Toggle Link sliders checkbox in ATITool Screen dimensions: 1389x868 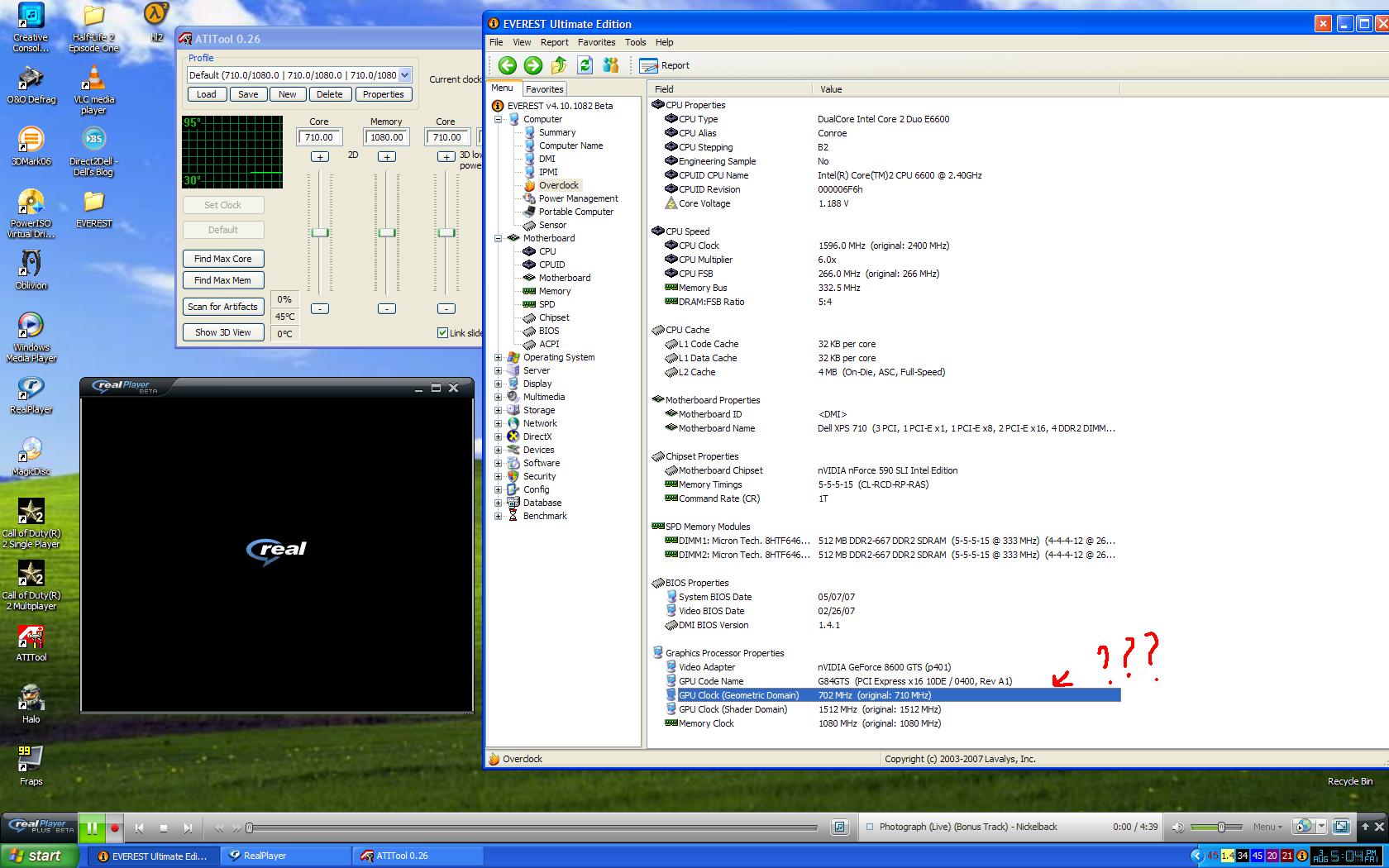[x=442, y=332]
